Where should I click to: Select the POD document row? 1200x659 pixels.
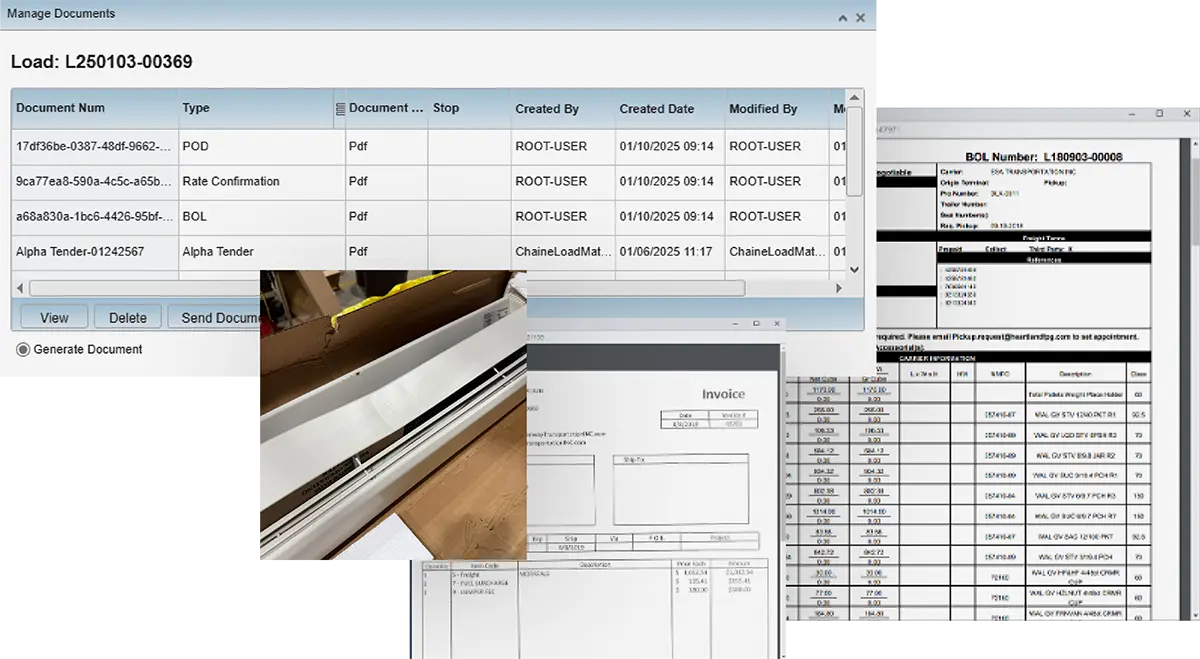tap(428, 146)
